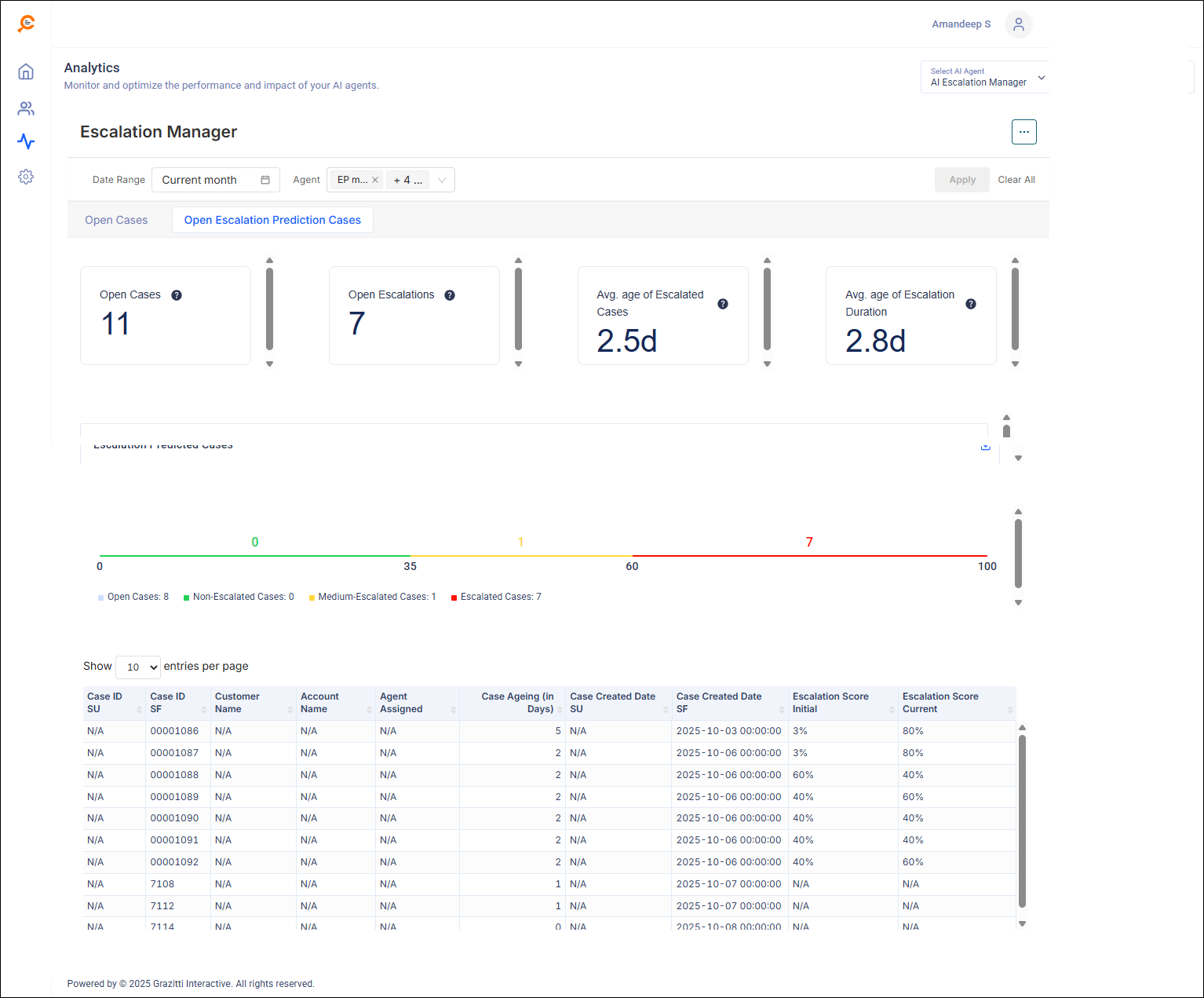The height and width of the screenshot is (998, 1204).
Task: Click the user profile avatar icon
Action: coord(1018,24)
